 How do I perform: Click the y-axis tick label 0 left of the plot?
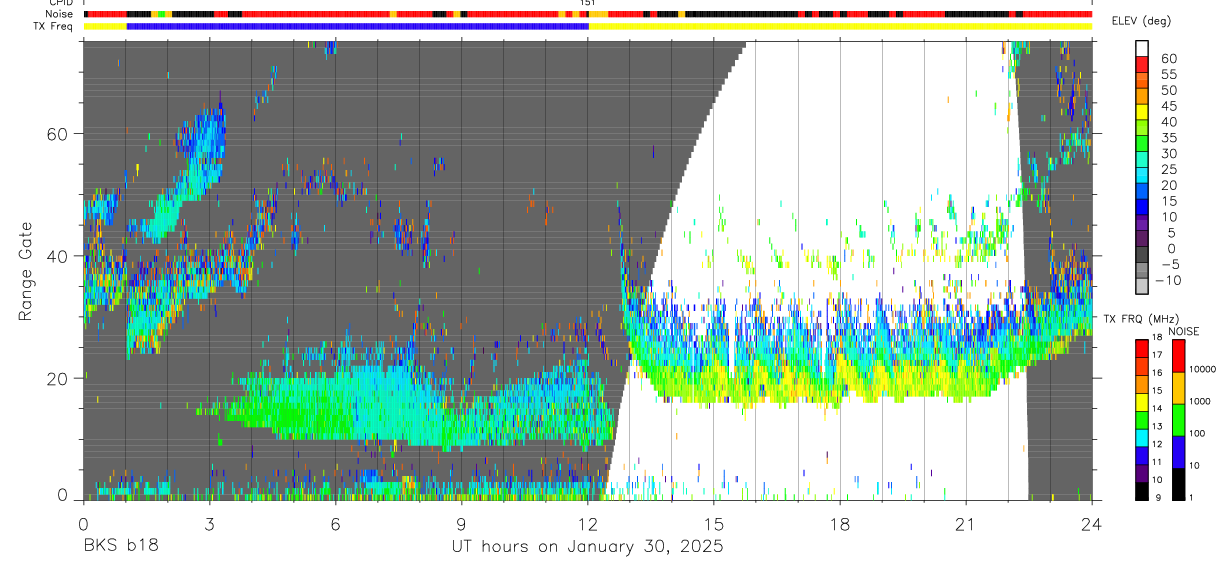pos(63,495)
